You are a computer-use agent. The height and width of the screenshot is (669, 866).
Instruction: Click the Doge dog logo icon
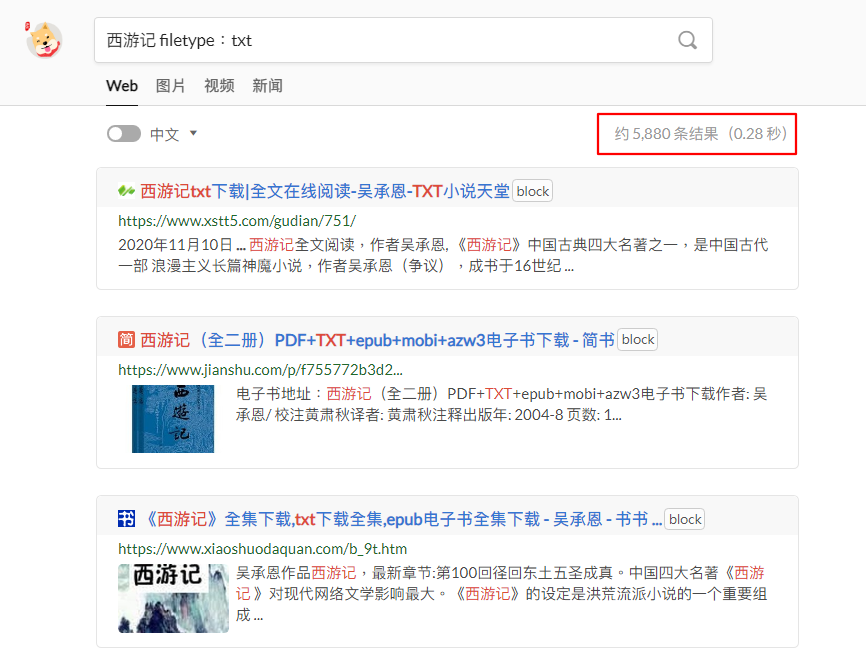[x=44, y=40]
